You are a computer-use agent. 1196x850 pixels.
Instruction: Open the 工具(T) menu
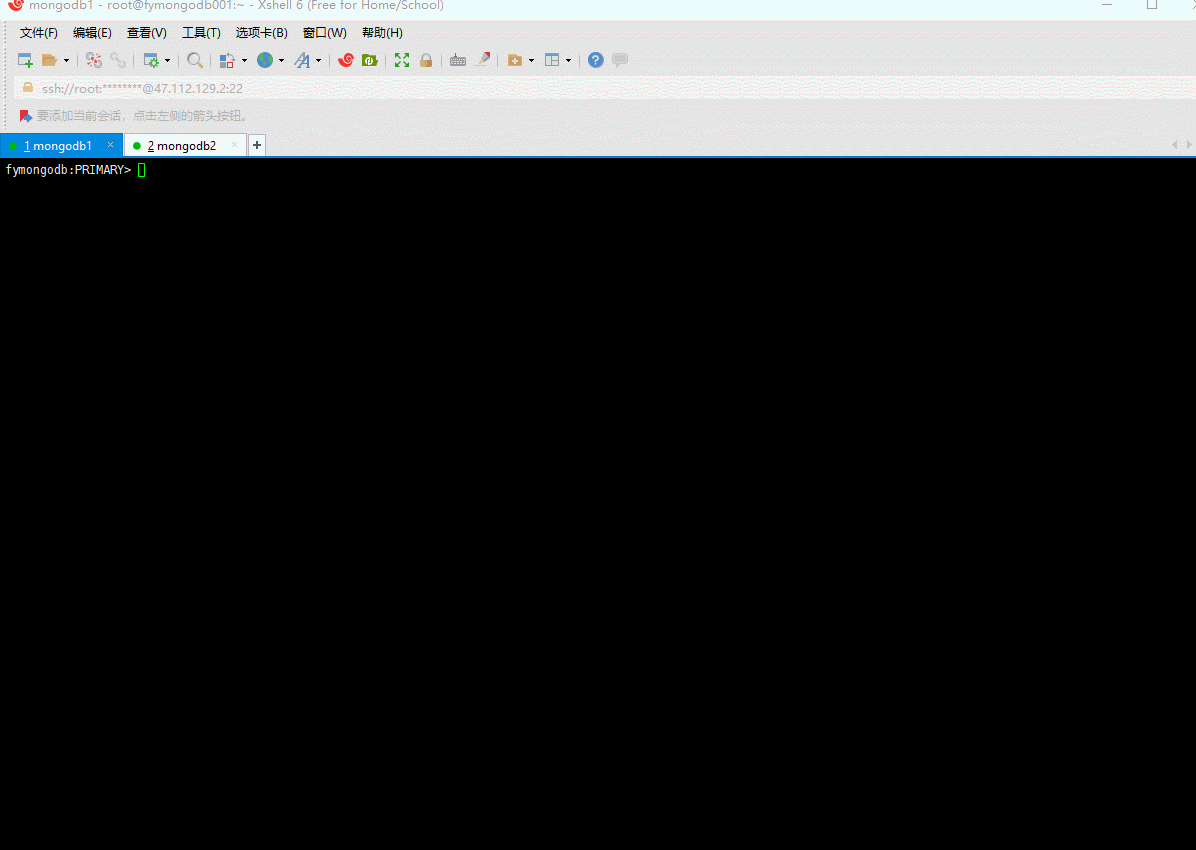(x=201, y=32)
